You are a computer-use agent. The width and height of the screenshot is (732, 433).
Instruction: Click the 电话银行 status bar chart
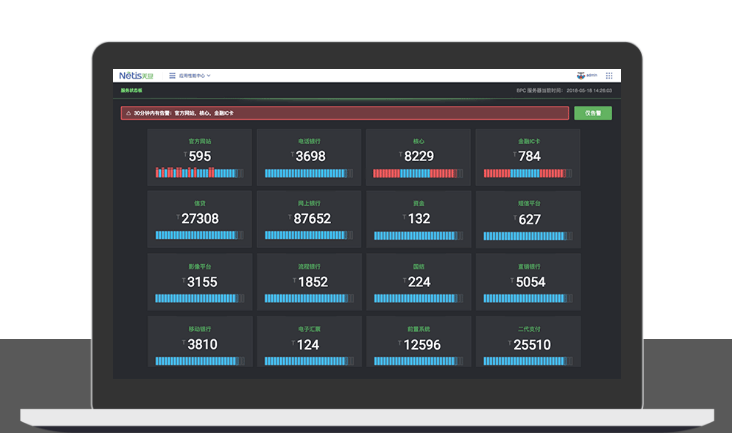click(x=309, y=173)
